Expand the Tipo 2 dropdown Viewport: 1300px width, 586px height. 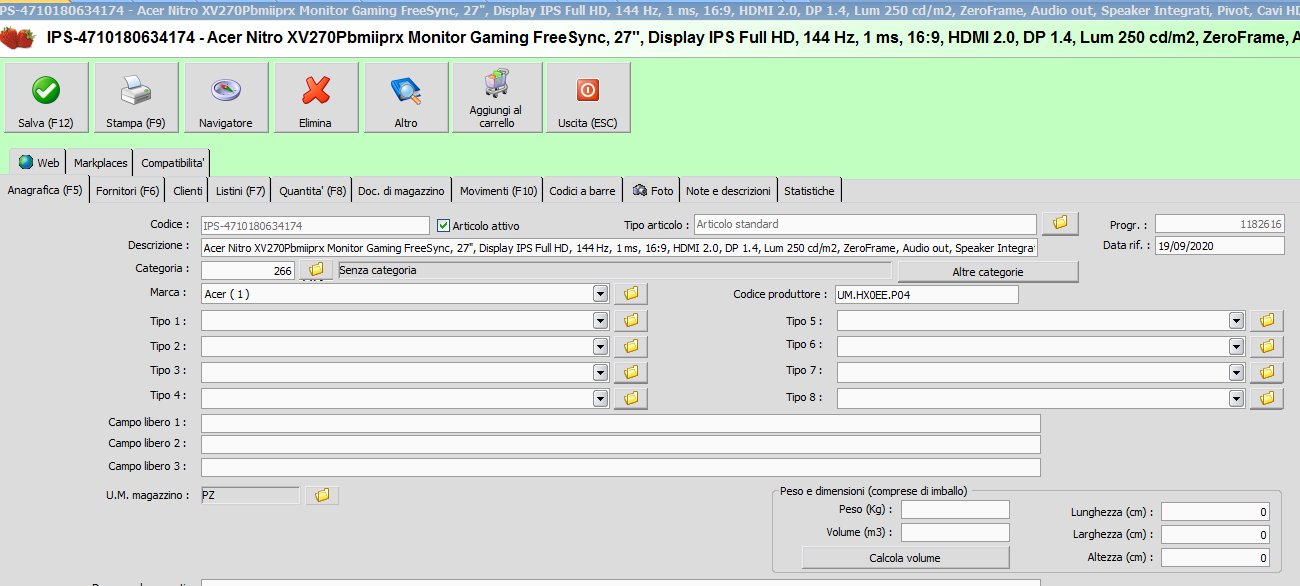pyautogui.click(x=600, y=347)
